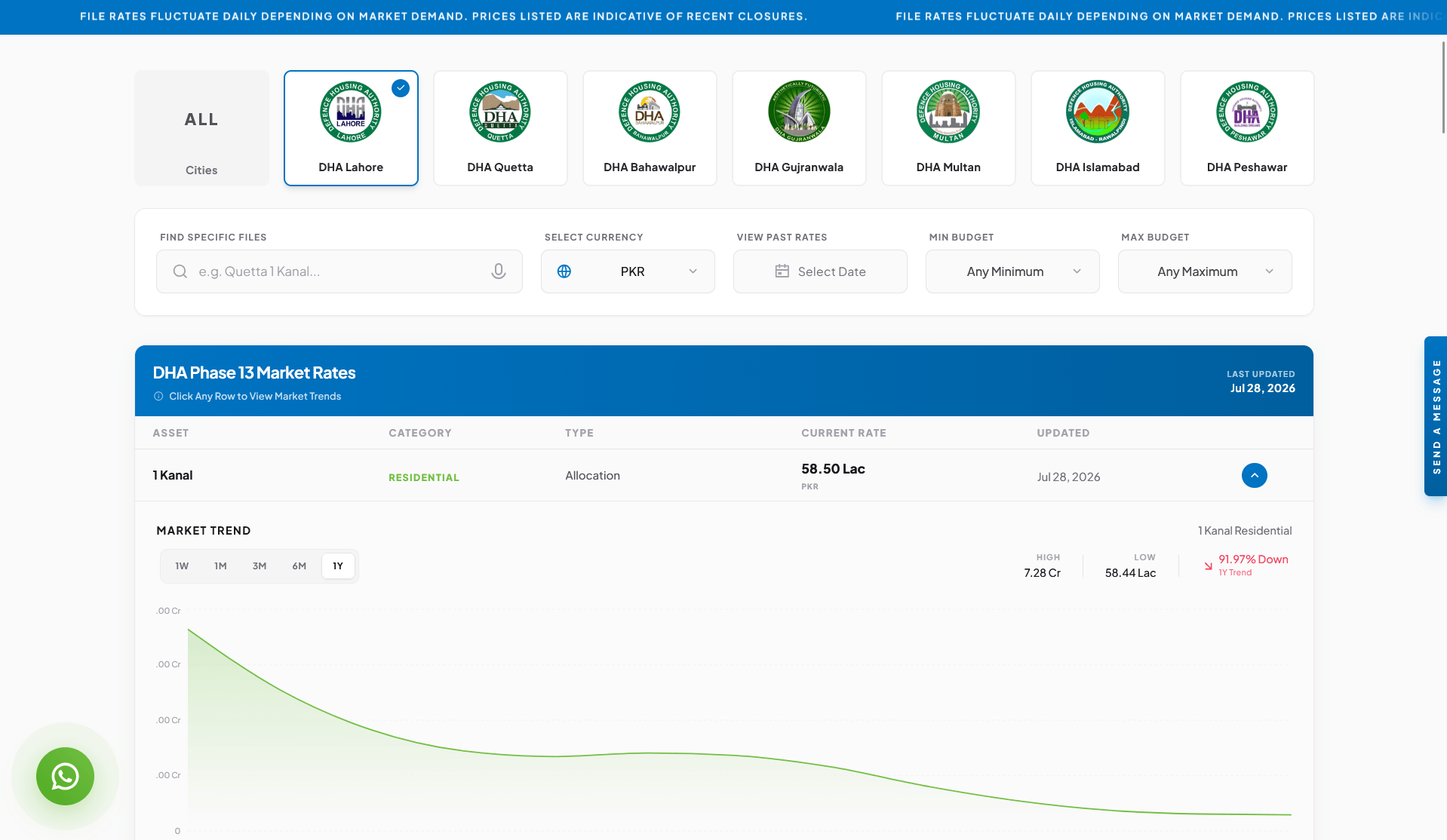This screenshot has height=840, width=1447.
Task: Open WhatsApp chat bubble
Action: pyautogui.click(x=65, y=776)
